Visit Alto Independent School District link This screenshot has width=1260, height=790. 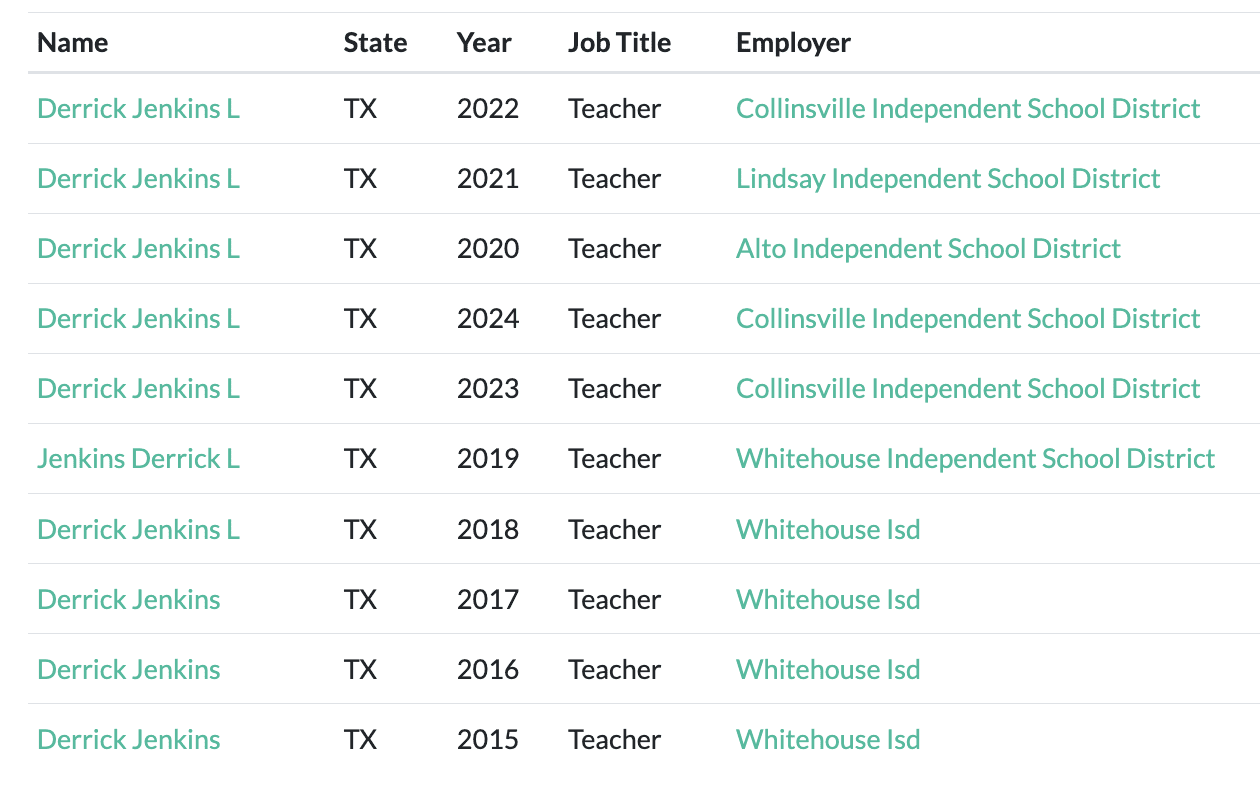tap(928, 248)
